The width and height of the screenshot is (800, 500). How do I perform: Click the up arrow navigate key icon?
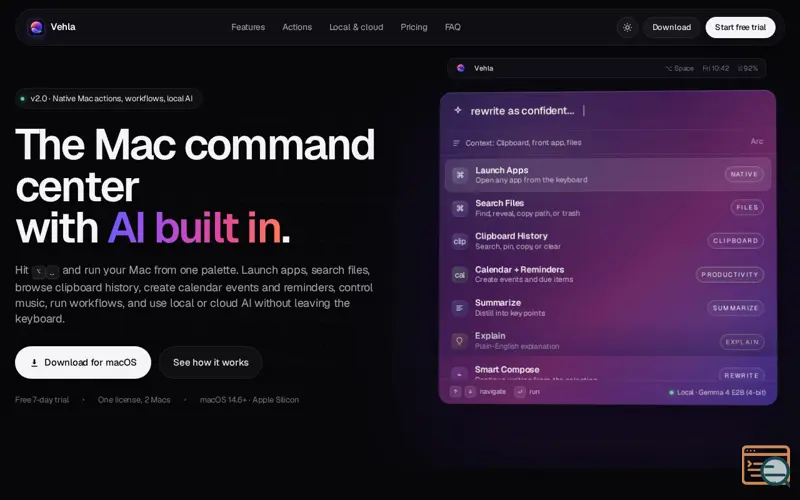456,392
